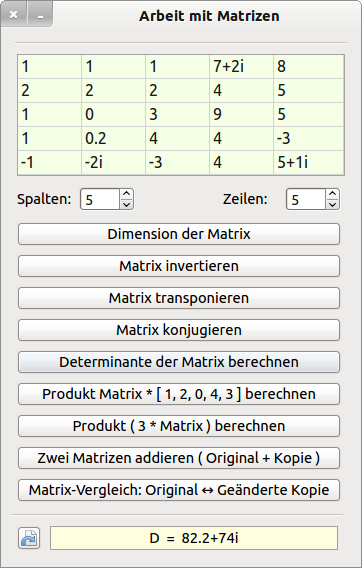Screen dimensions: 362x568
Task: Click the Spalten number input field
Action: click(100, 199)
